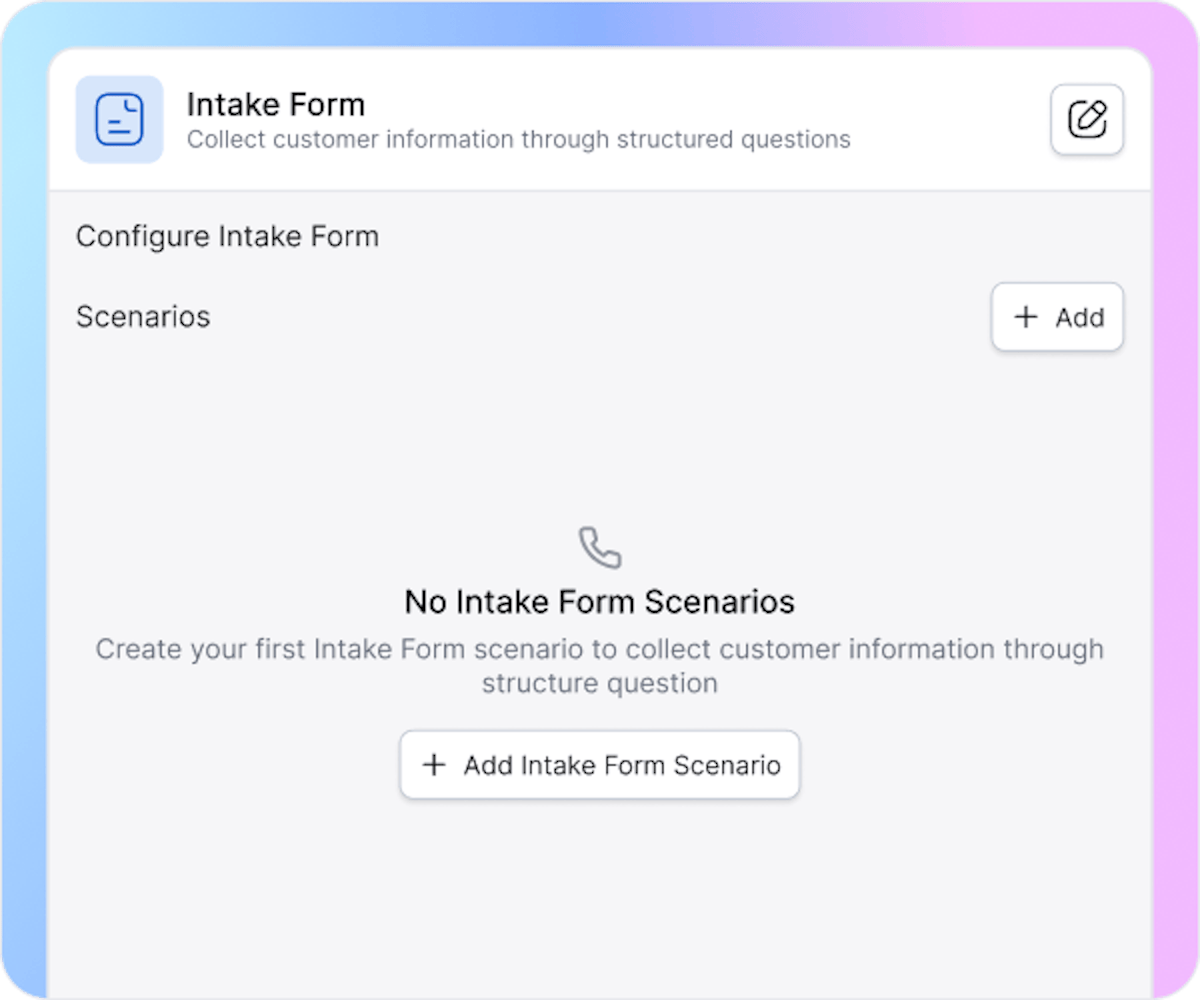Click the empty state description paragraph

[599, 665]
